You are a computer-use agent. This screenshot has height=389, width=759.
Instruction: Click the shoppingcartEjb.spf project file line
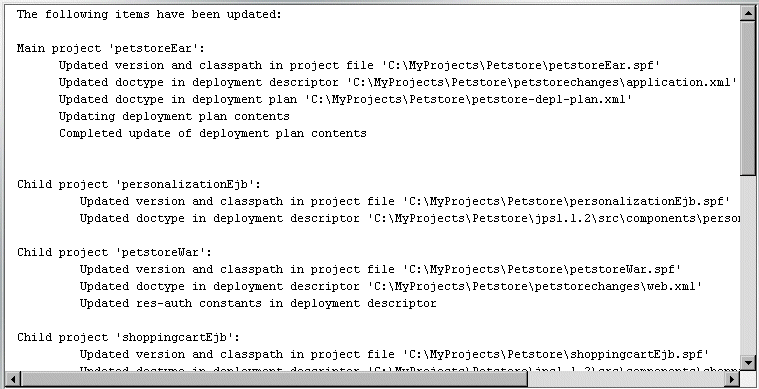click(394, 354)
